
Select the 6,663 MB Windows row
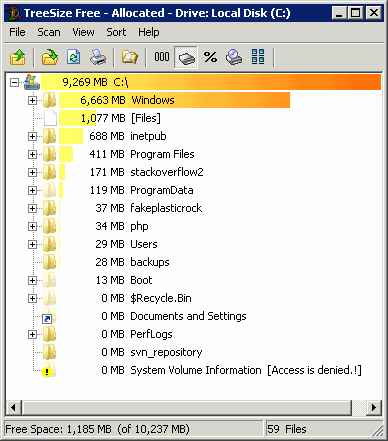tap(174, 100)
